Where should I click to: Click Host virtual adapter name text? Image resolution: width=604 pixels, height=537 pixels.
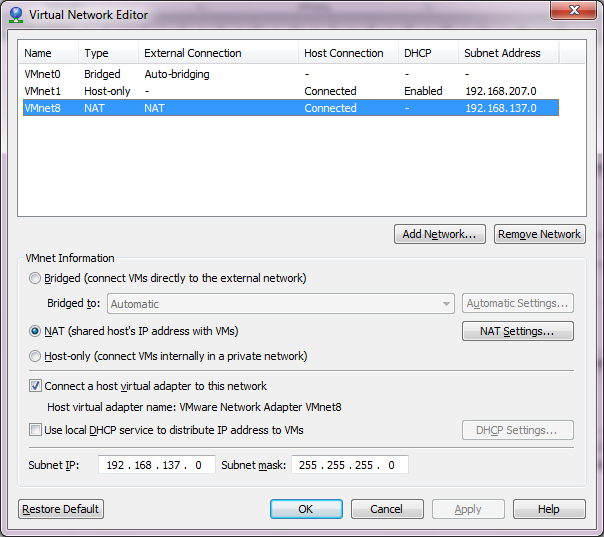[194, 407]
